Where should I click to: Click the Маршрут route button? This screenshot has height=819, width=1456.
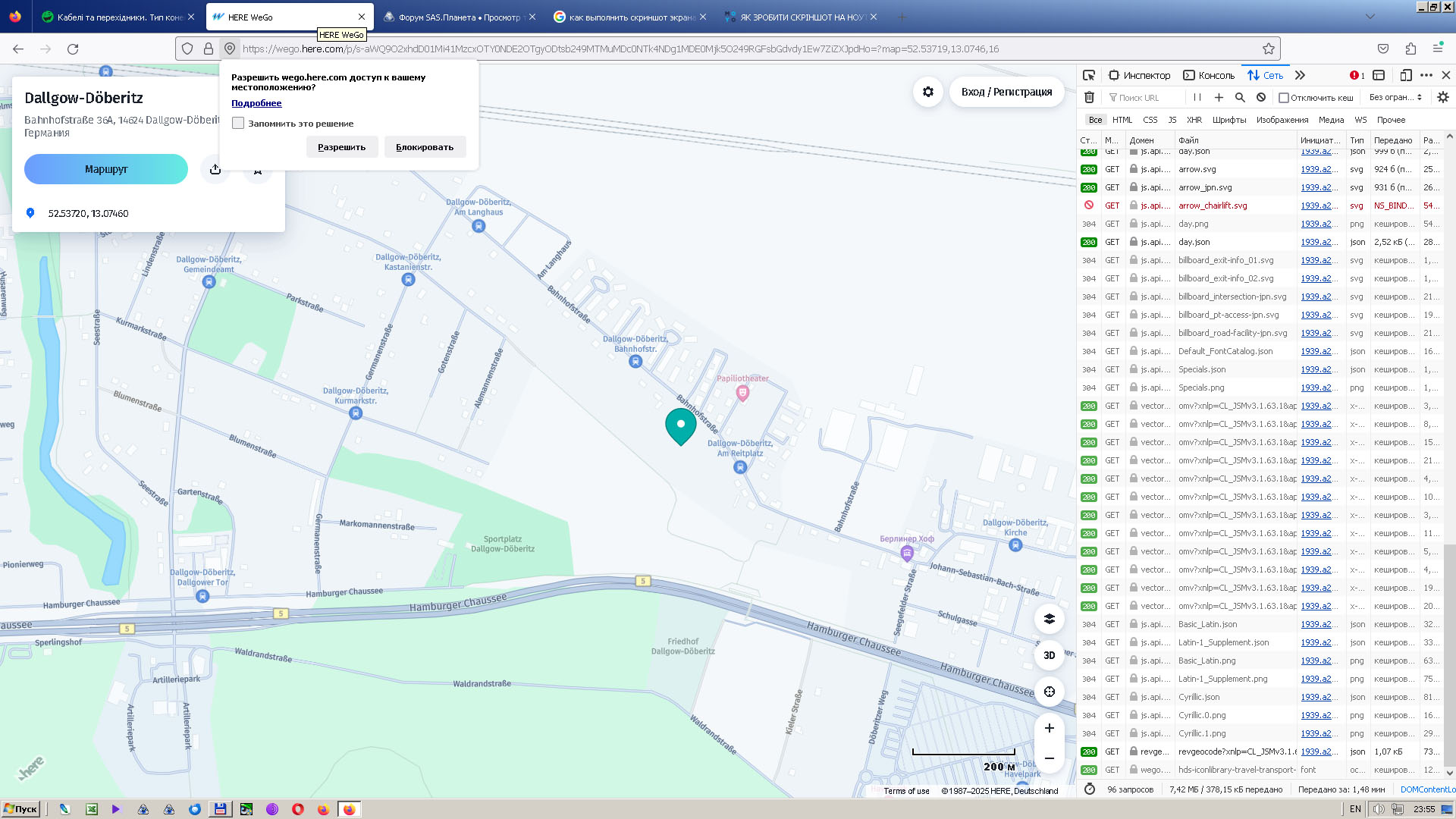[106, 169]
